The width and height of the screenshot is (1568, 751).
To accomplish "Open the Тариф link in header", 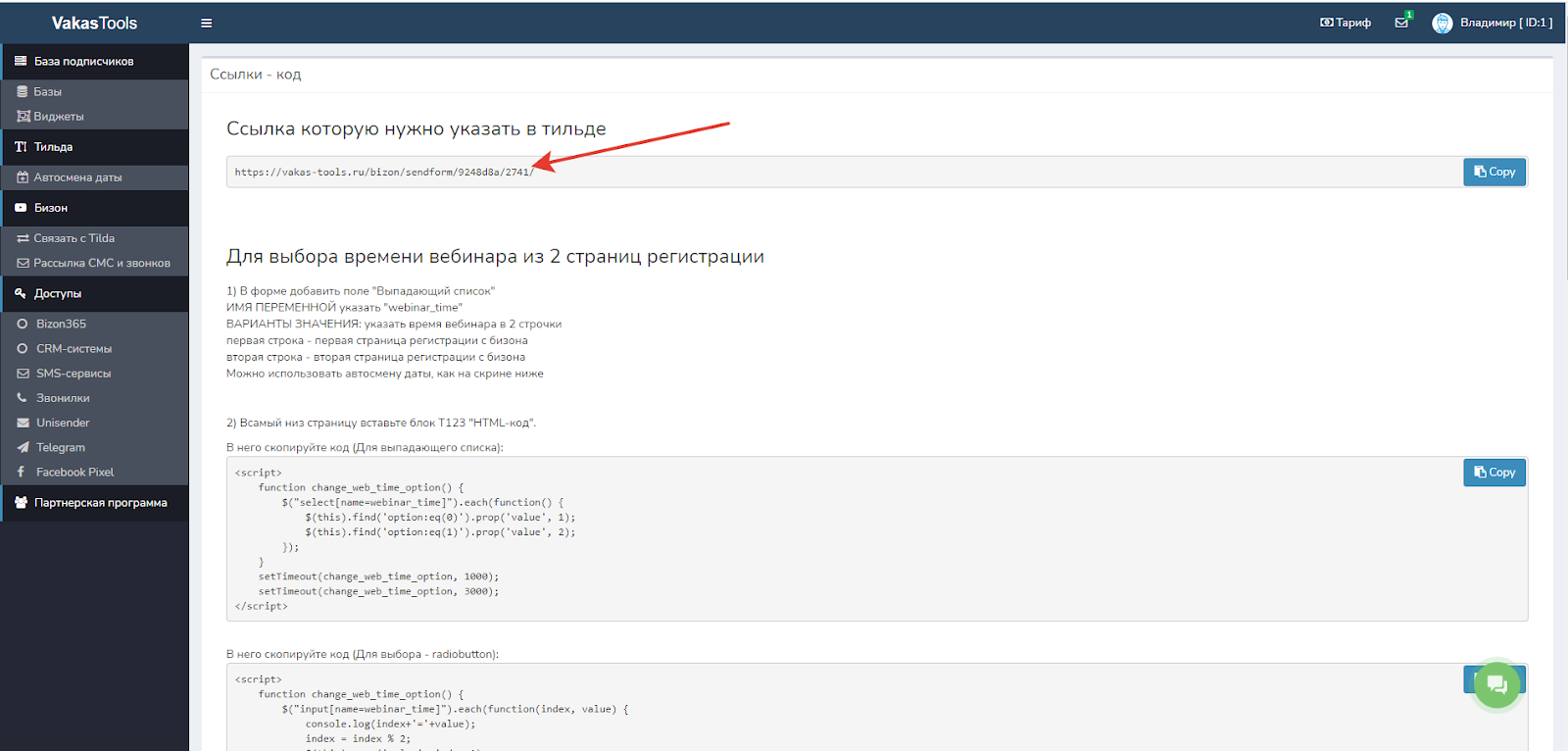I will coord(1346,23).
